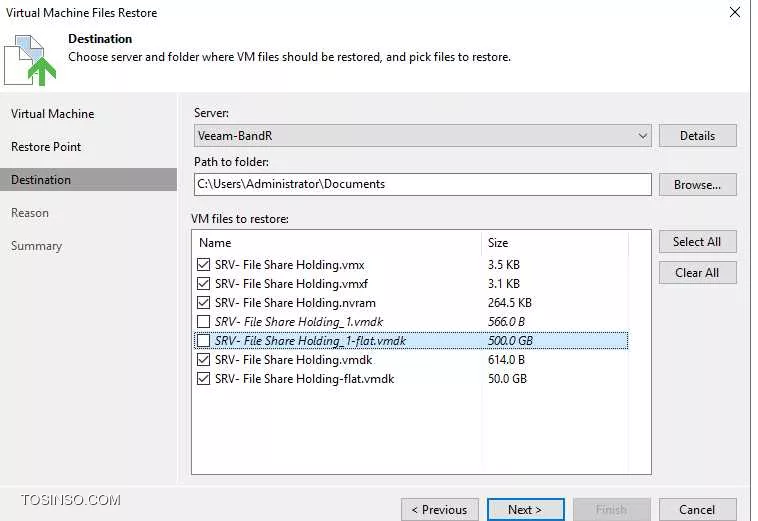This screenshot has width=758, height=521.
Task: Uncheck SRV- File Share Holding.vmx checkbox
Action: coord(204,265)
